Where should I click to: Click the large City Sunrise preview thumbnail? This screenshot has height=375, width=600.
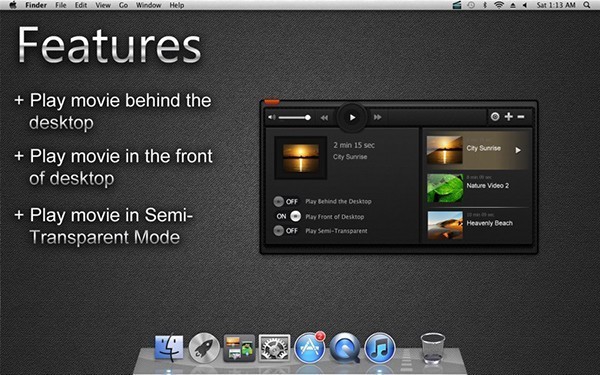pyautogui.click(x=301, y=158)
